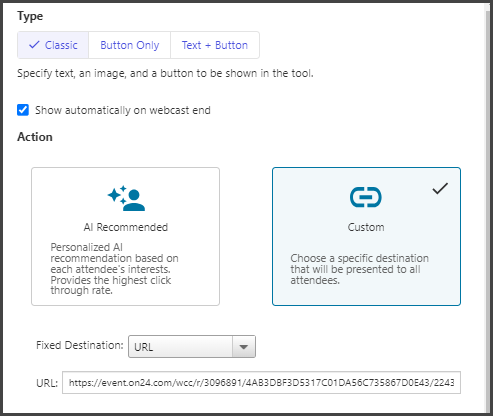The image size is (493, 416).
Task: Click the Custom chain link icon
Action: tap(366, 197)
